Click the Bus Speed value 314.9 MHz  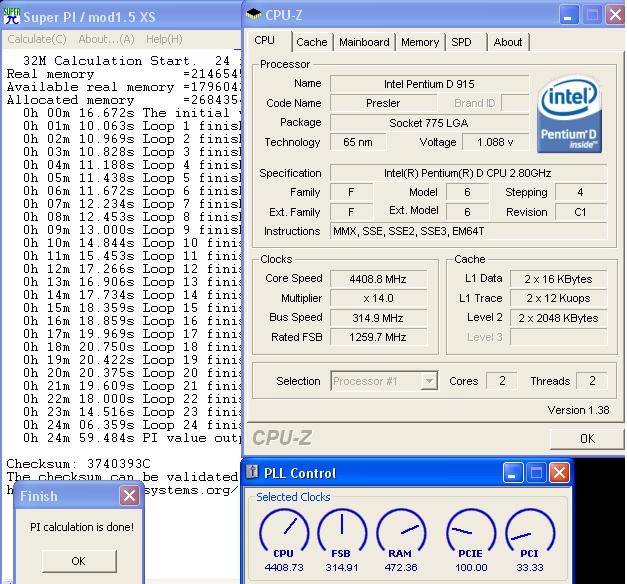(x=378, y=318)
